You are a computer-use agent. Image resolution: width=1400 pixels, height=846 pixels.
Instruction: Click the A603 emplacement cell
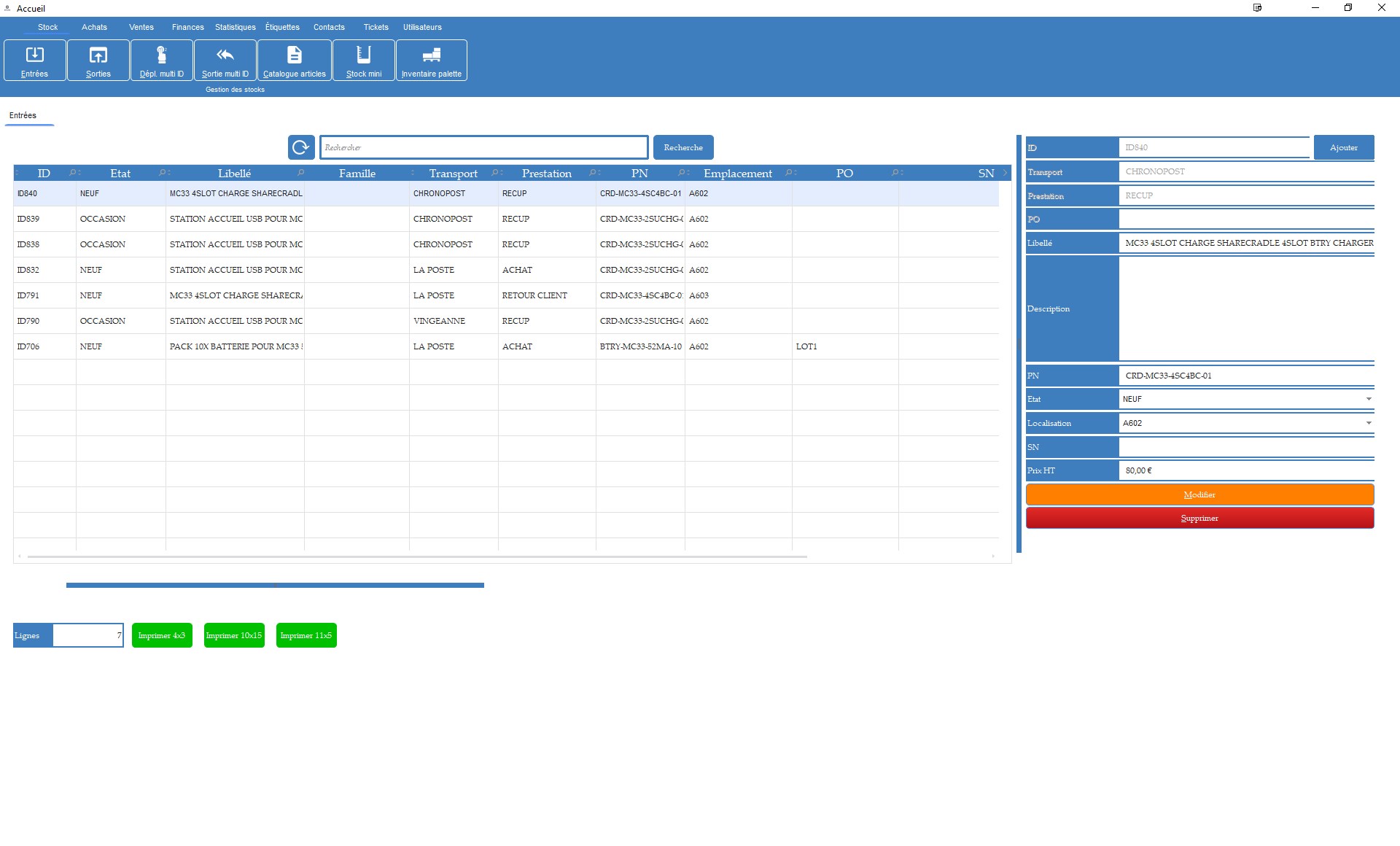[x=738, y=295]
